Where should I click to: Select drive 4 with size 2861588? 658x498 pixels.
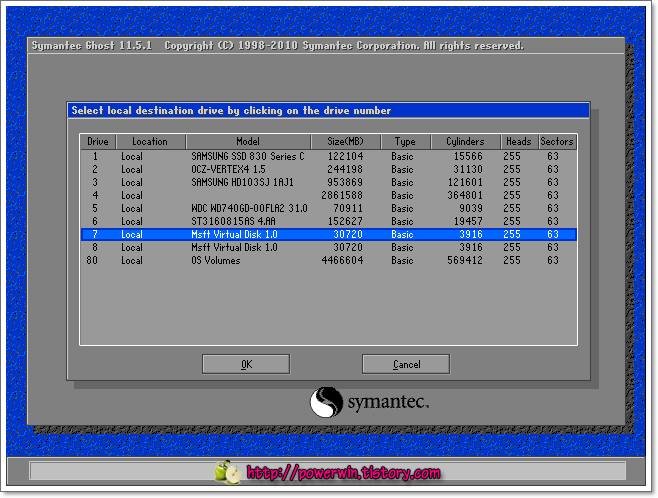coord(329,196)
